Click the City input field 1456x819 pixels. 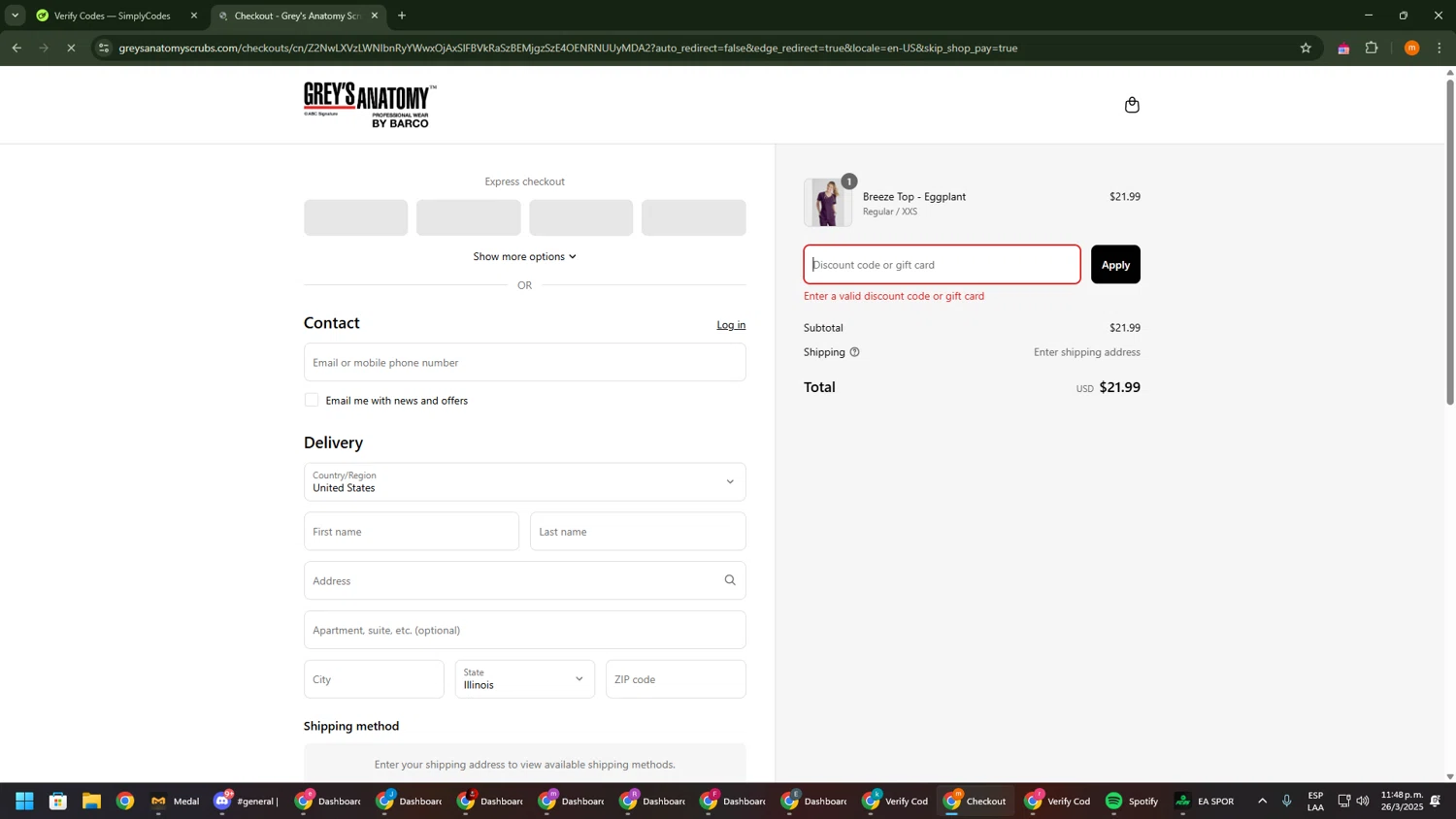(374, 679)
